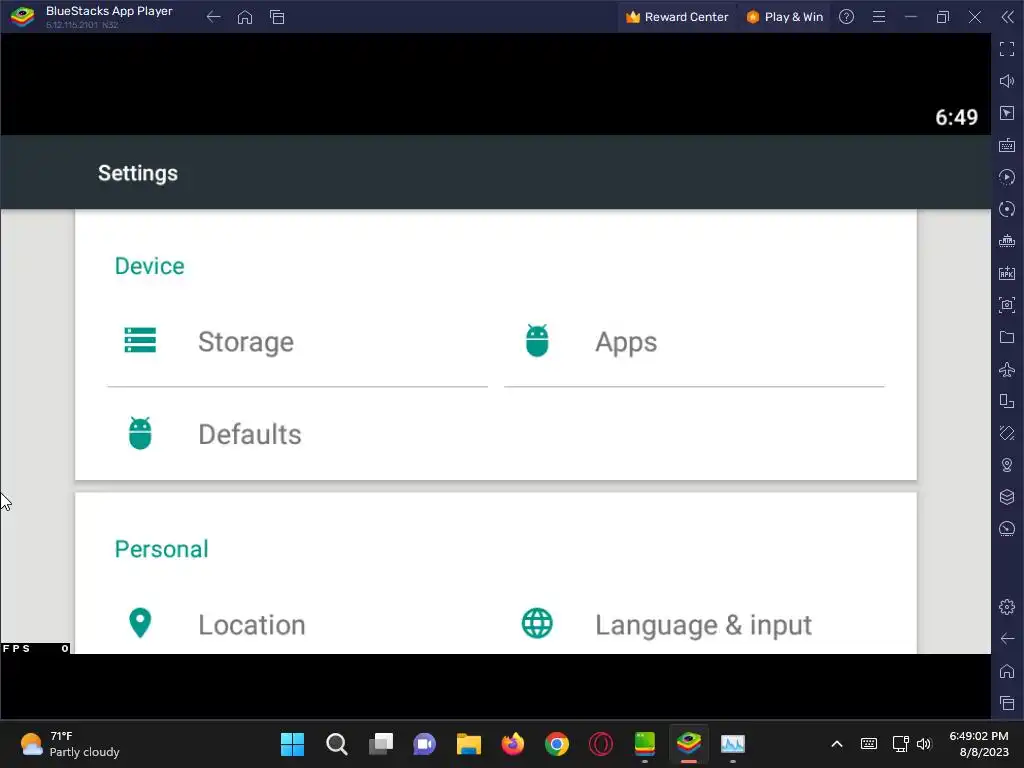This screenshot has height=768, width=1024.
Task: Open the Windows Start menu
Action: tap(293, 744)
